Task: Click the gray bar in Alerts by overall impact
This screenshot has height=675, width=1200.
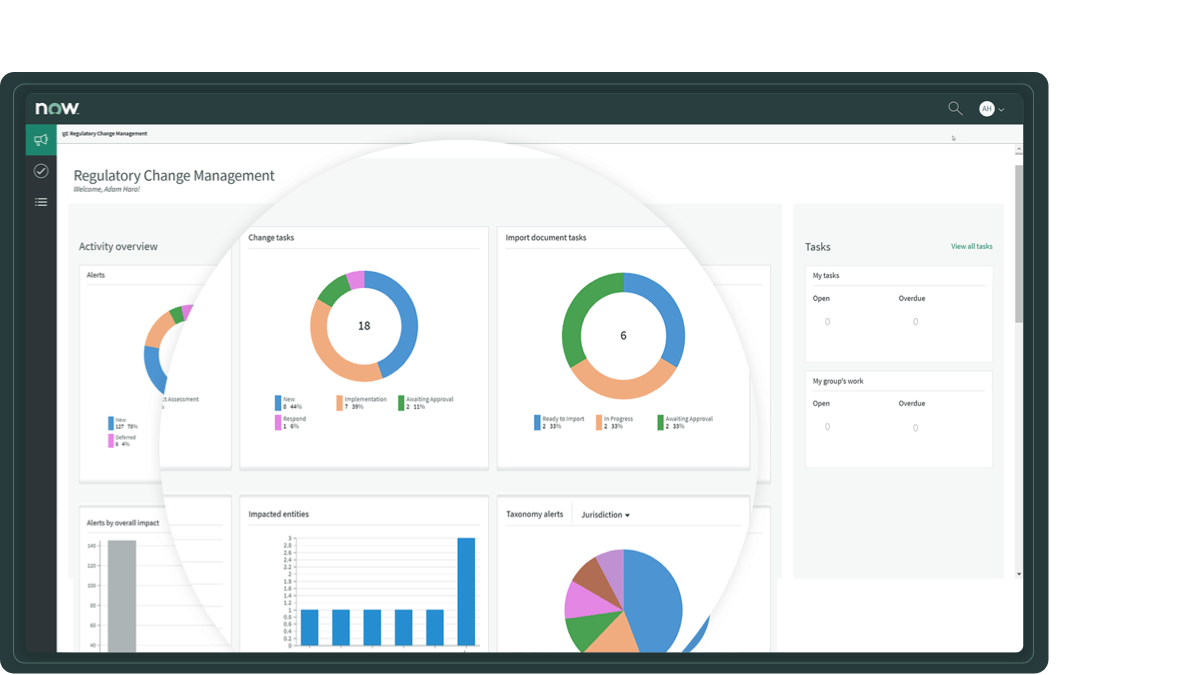Action: point(122,596)
